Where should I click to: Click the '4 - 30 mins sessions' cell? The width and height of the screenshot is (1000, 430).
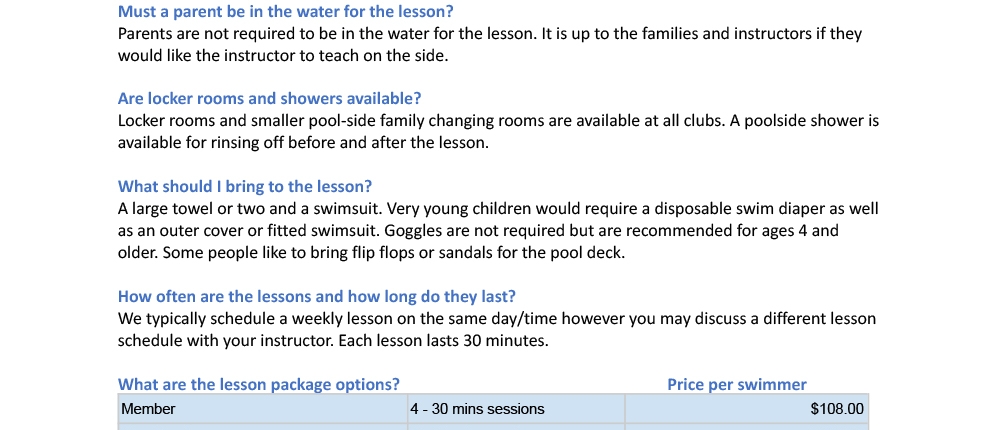point(517,409)
